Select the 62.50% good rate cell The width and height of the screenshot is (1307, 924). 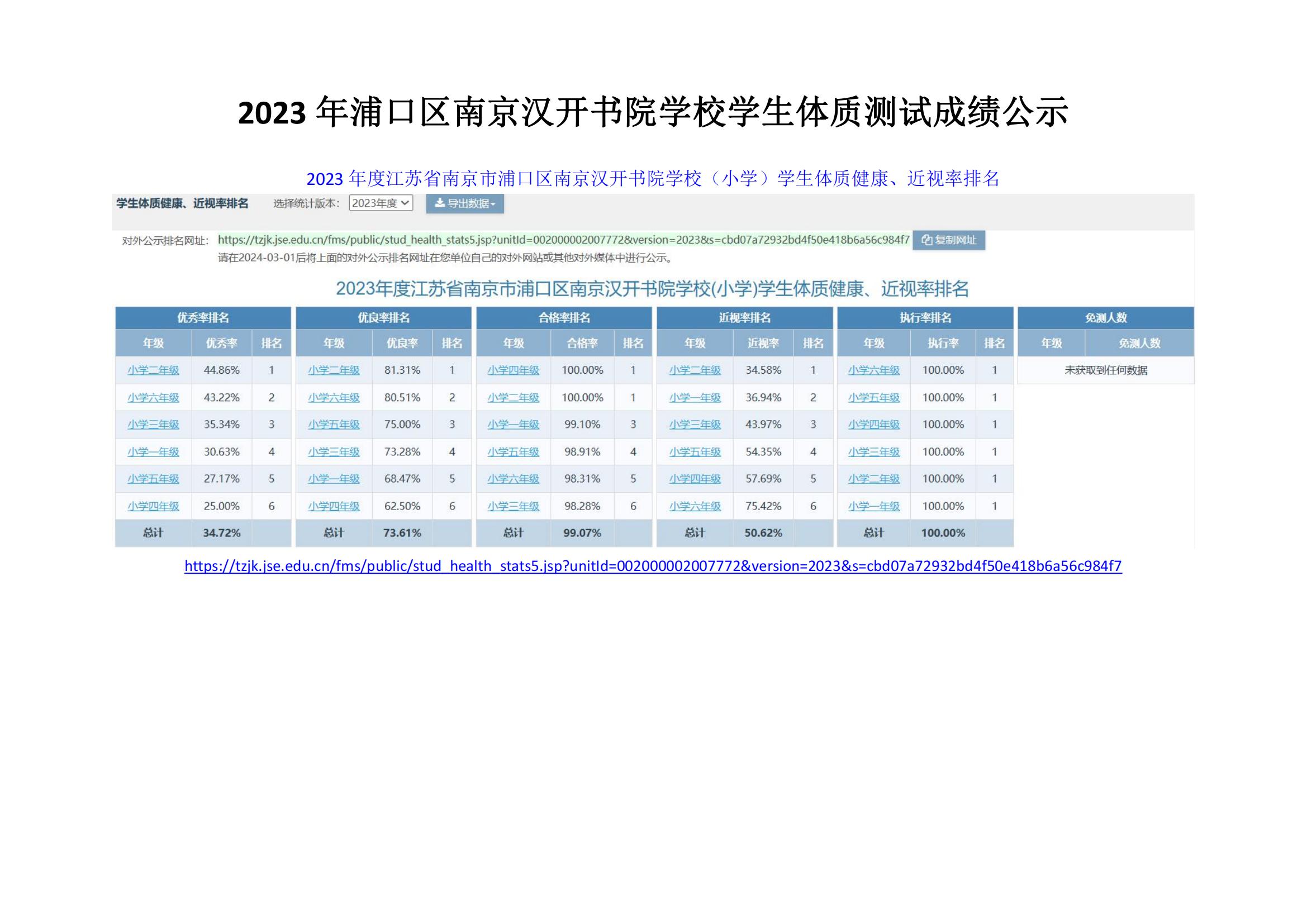pyautogui.click(x=402, y=506)
